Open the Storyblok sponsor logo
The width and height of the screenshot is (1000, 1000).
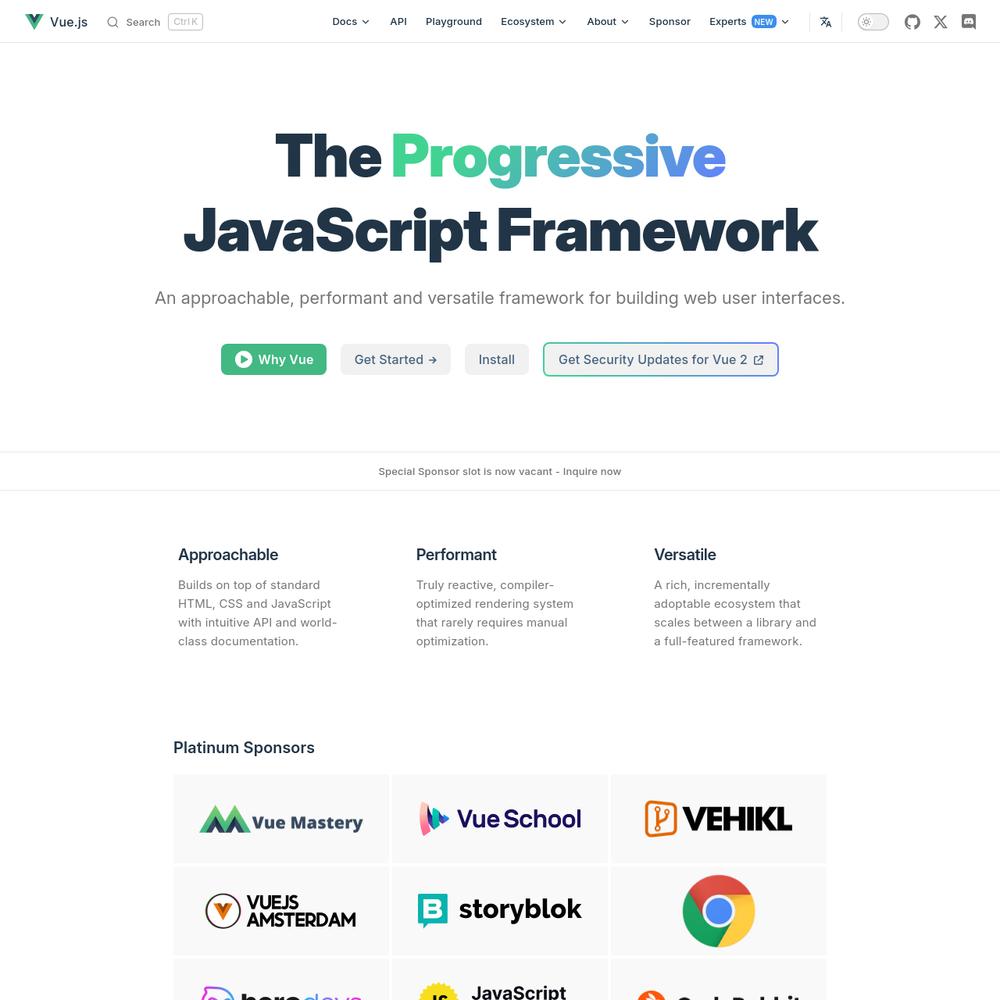[500, 911]
